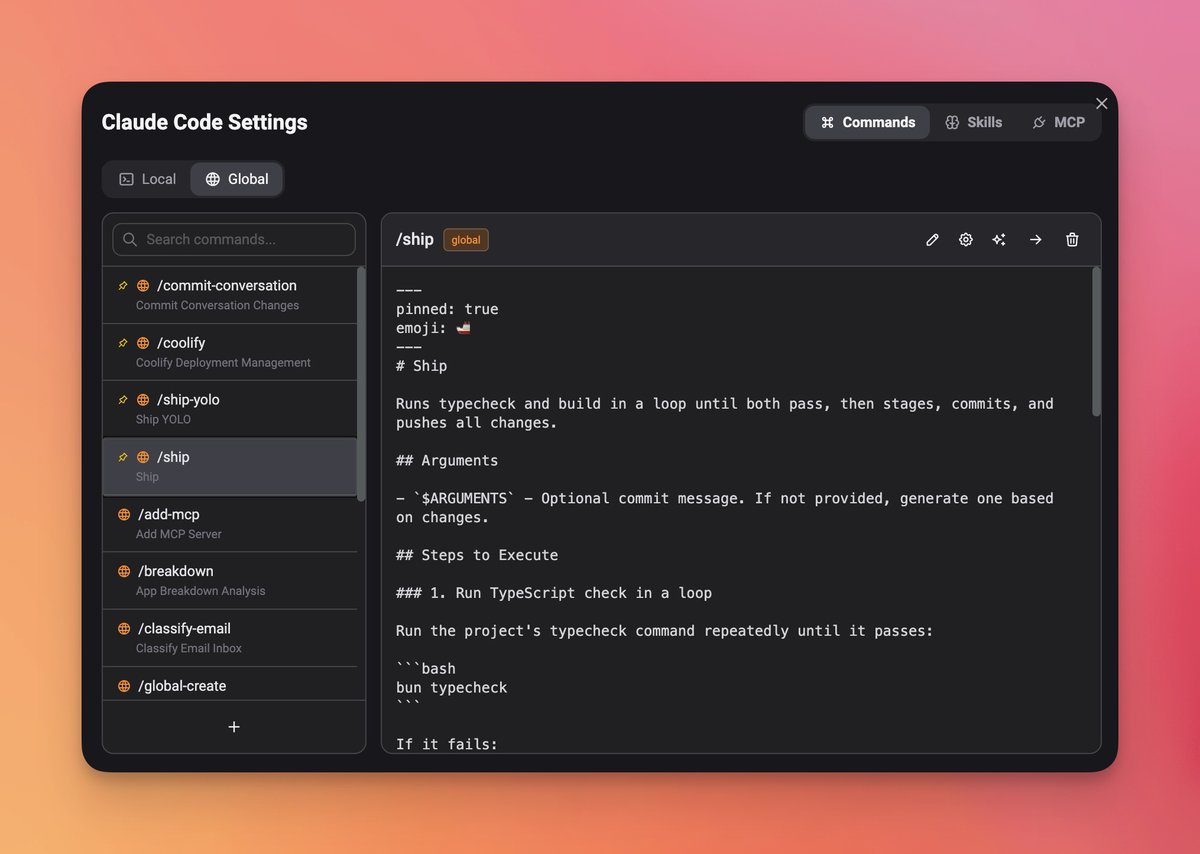Screen dimensions: 1200x854
Task: Open the gear settings icon for /ship
Action: 966,240
